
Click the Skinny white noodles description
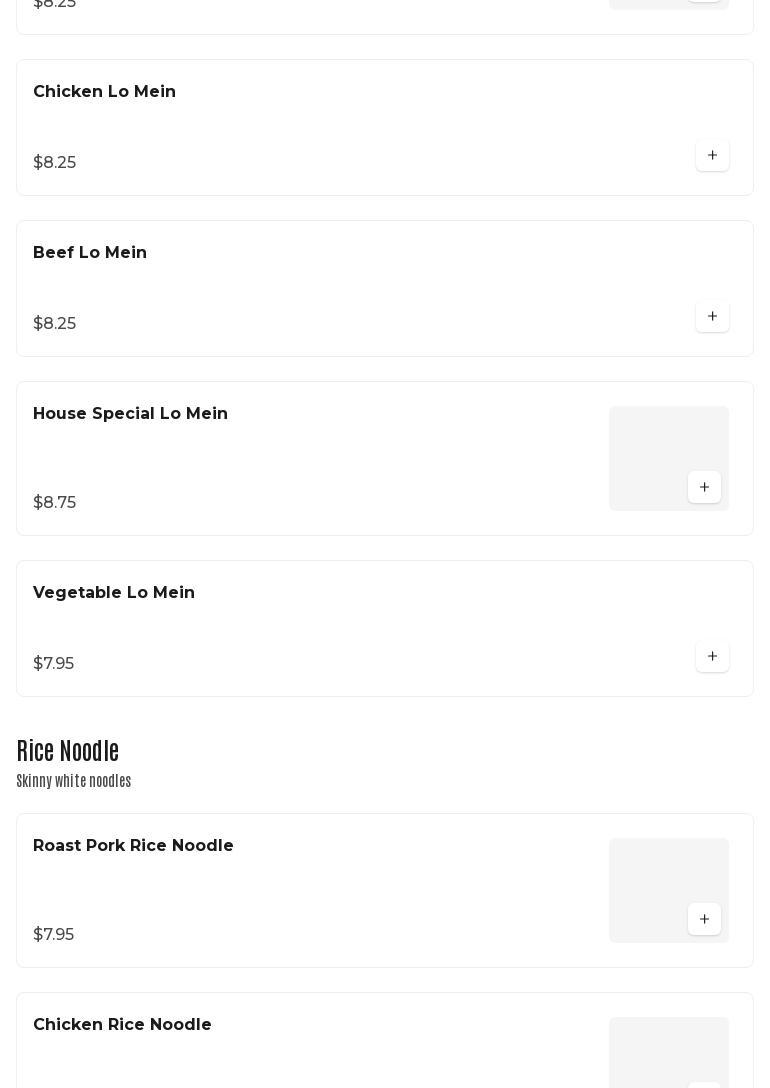[74, 781]
